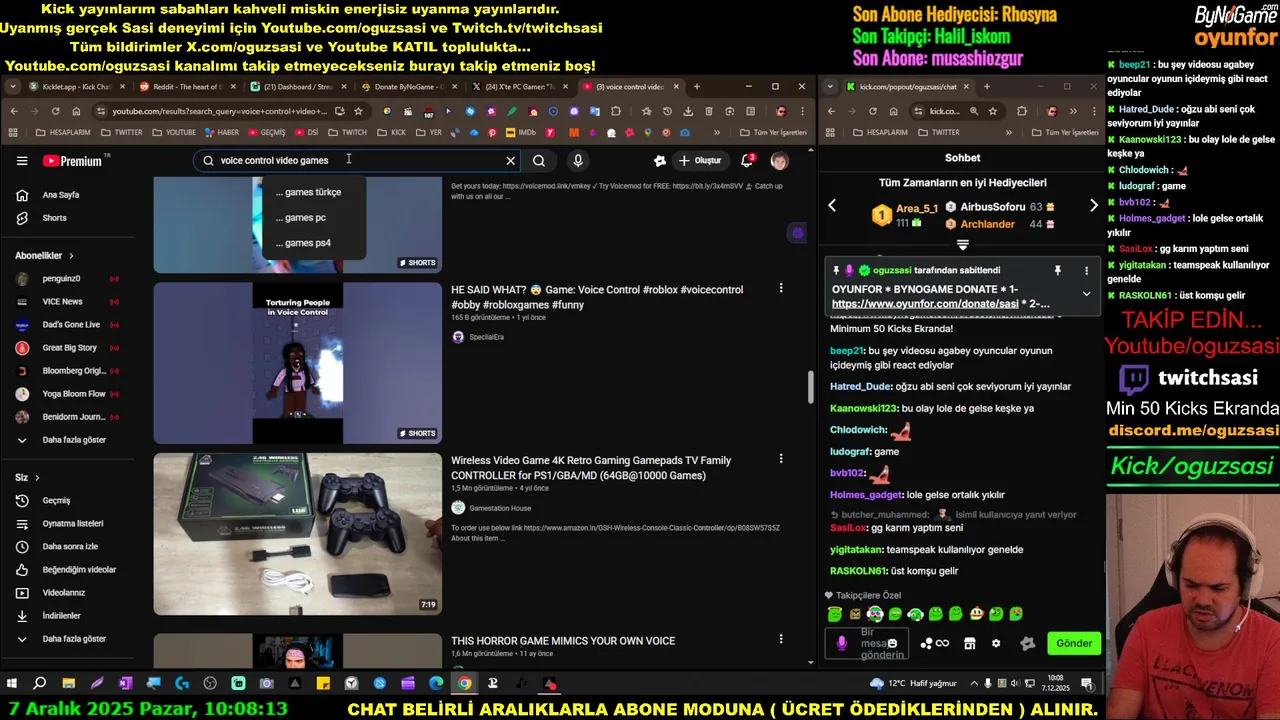Click the Oluştur create button
This screenshot has height=720, width=1280.
[x=700, y=160]
